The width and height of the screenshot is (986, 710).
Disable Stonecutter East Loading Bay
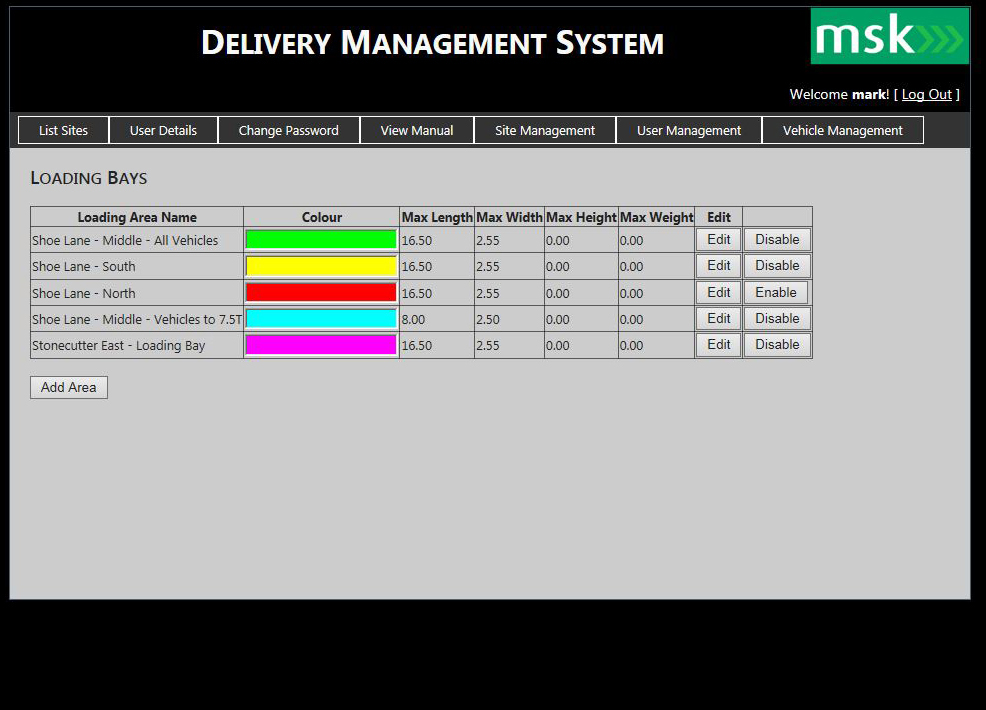pyautogui.click(x=776, y=345)
